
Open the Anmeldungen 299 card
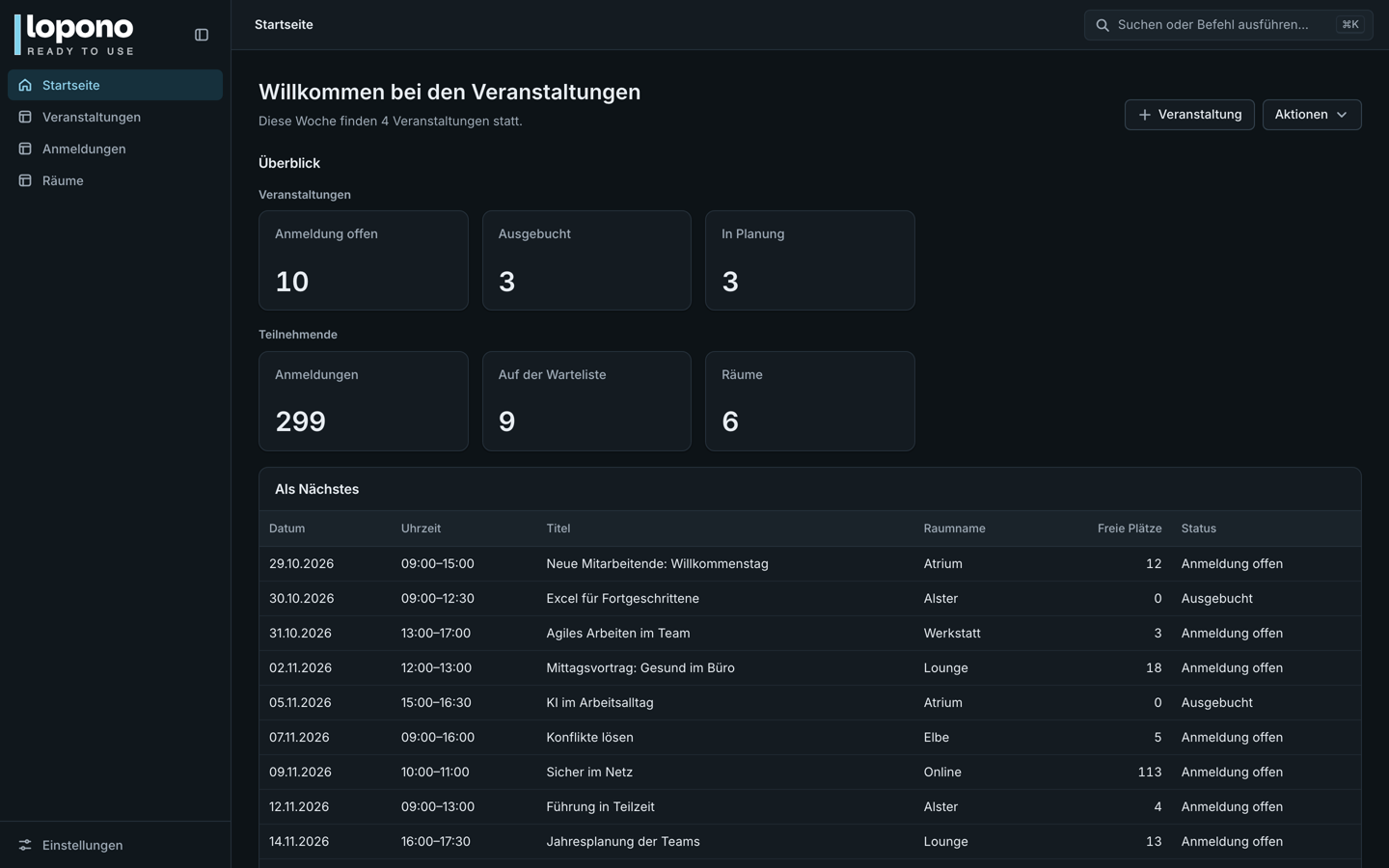tap(364, 401)
